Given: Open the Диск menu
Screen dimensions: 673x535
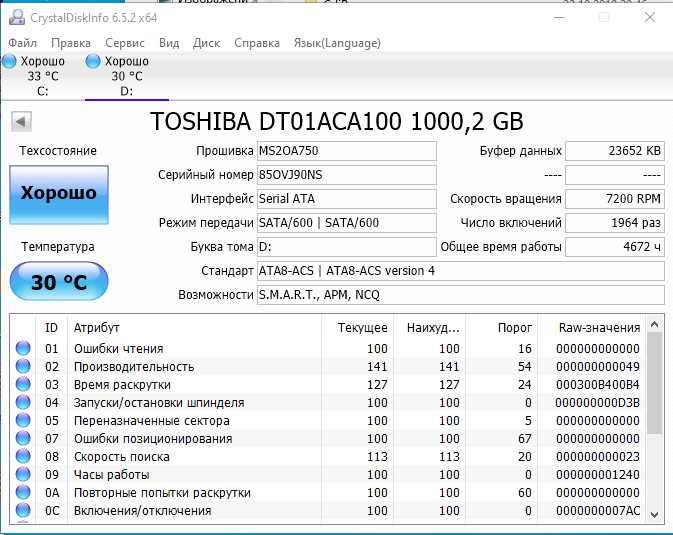Looking at the screenshot, I should coord(206,43).
